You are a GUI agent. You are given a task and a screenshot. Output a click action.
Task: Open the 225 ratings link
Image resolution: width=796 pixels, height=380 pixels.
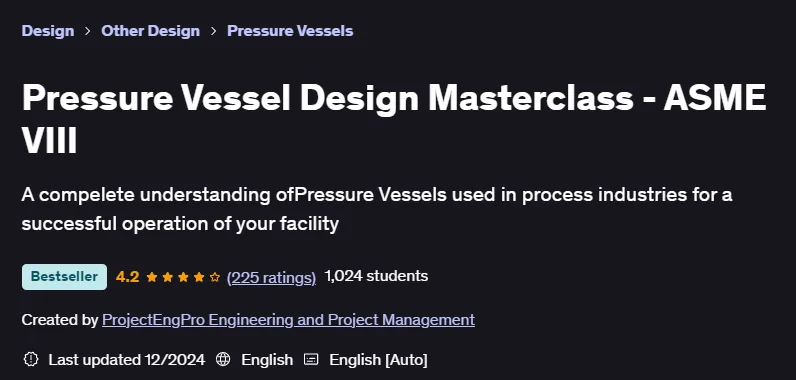pyautogui.click(x=271, y=277)
